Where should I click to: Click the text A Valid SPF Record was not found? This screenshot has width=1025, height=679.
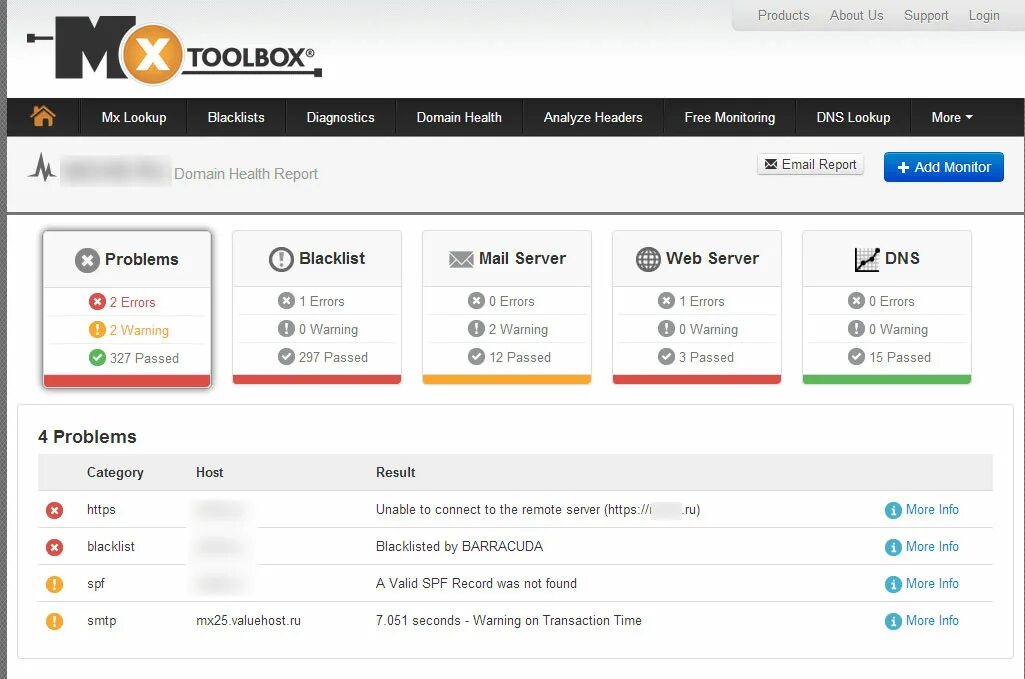[476, 583]
